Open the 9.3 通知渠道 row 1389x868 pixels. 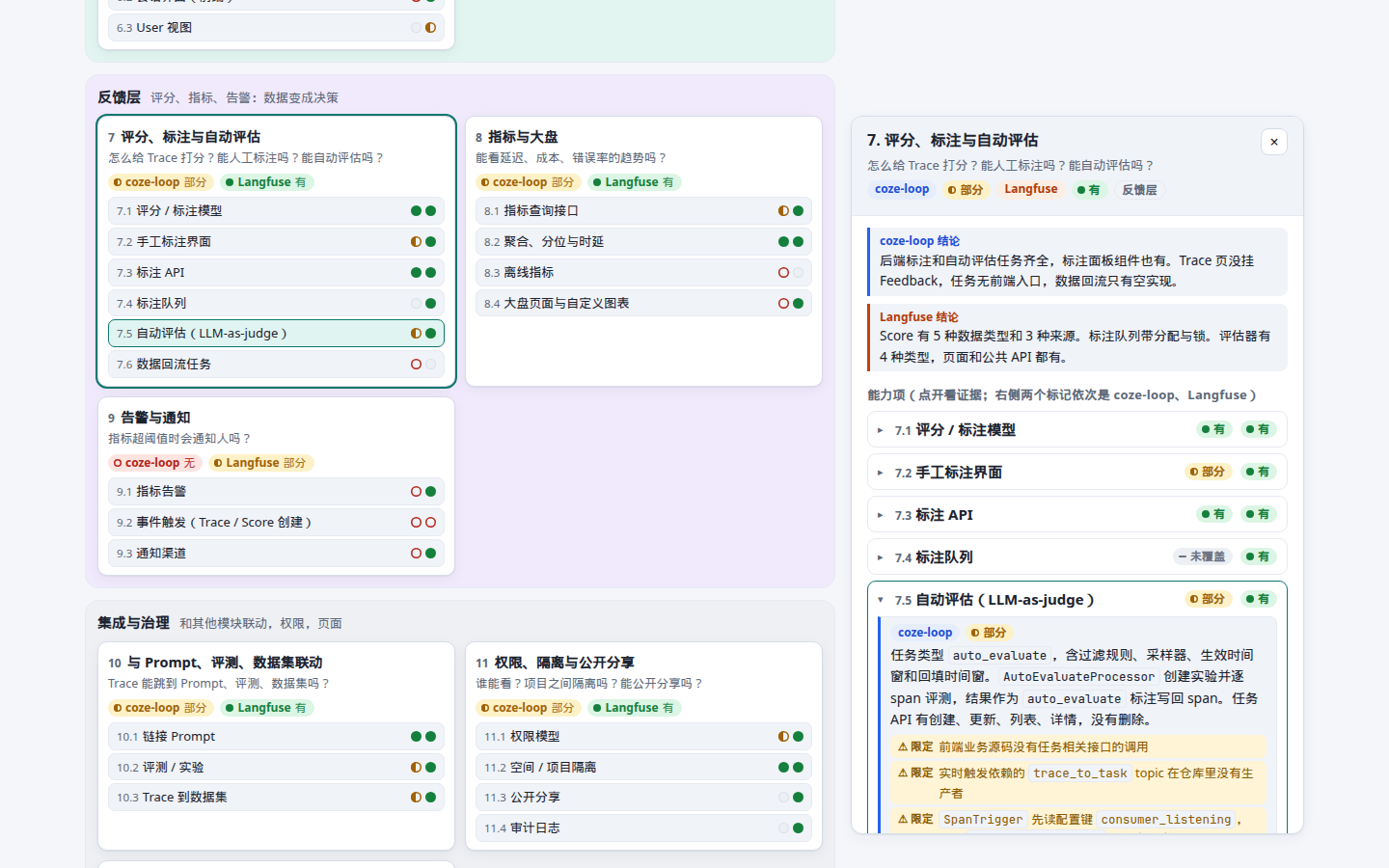(276, 554)
